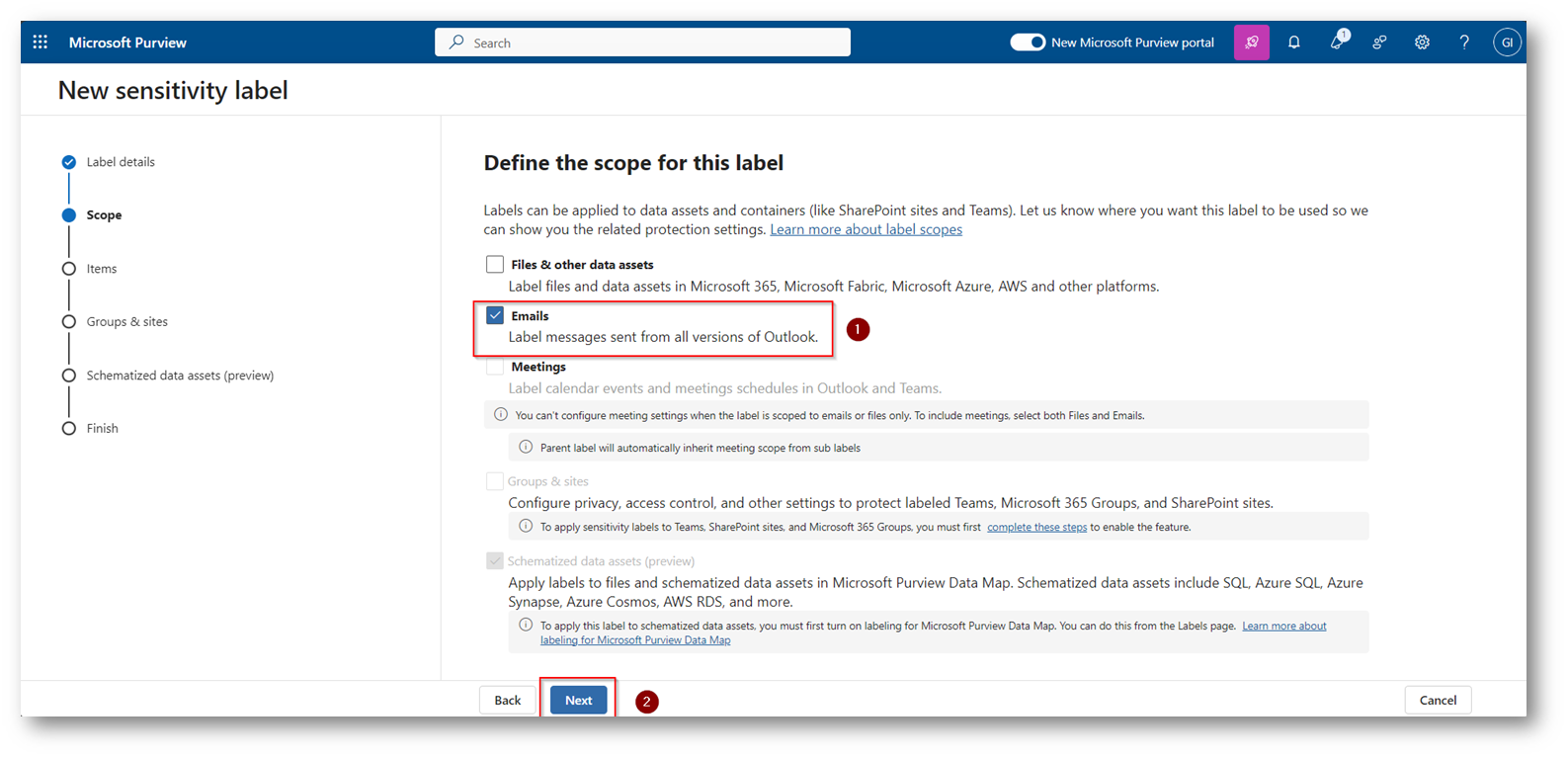Click the pink Copilot icon in header

(x=1251, y=42)
